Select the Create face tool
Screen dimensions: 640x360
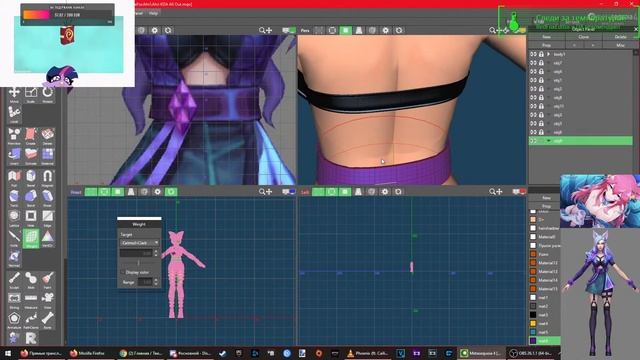click(x=31, y=136)
